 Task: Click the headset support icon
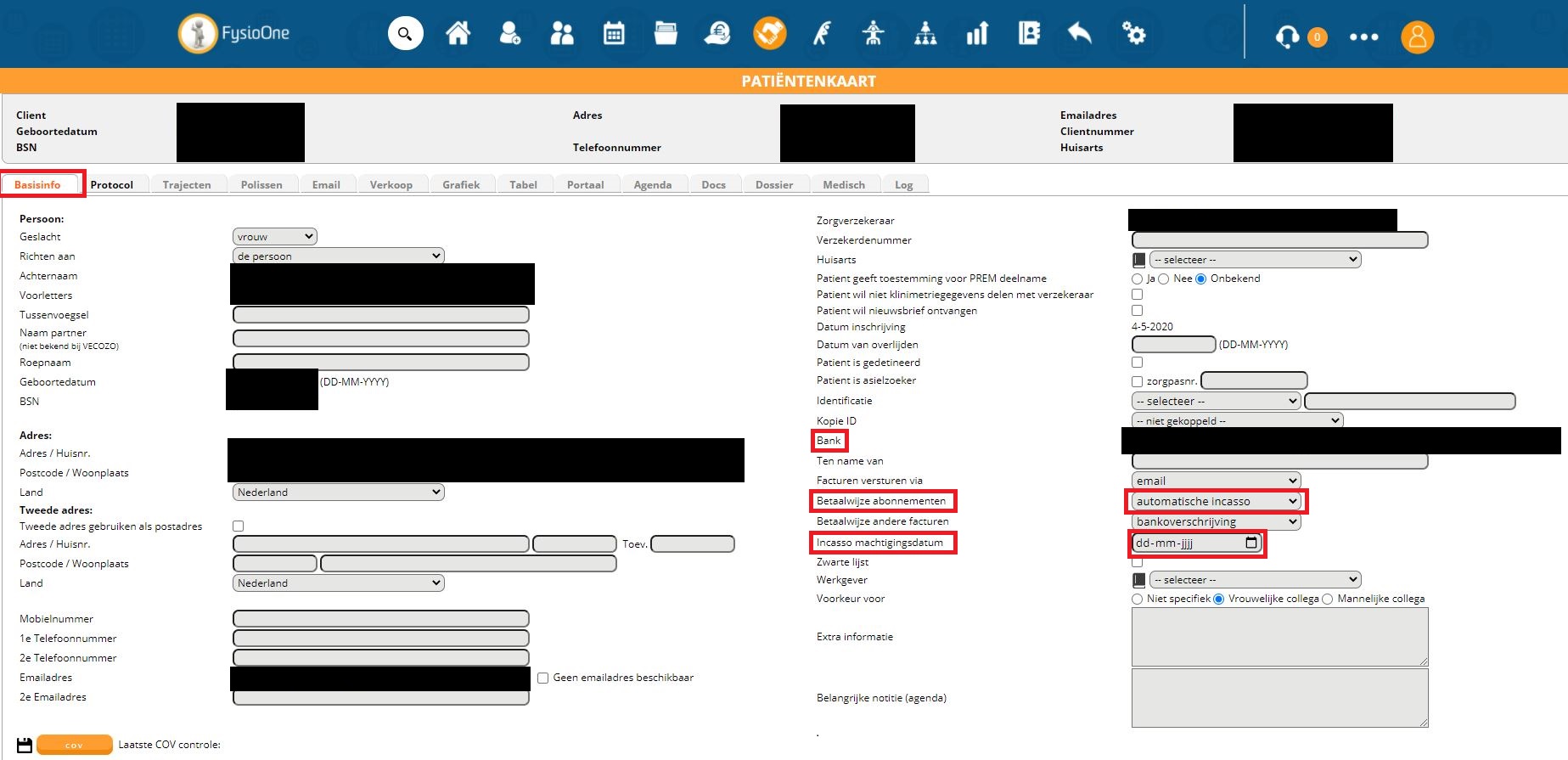click(1287, 37)
